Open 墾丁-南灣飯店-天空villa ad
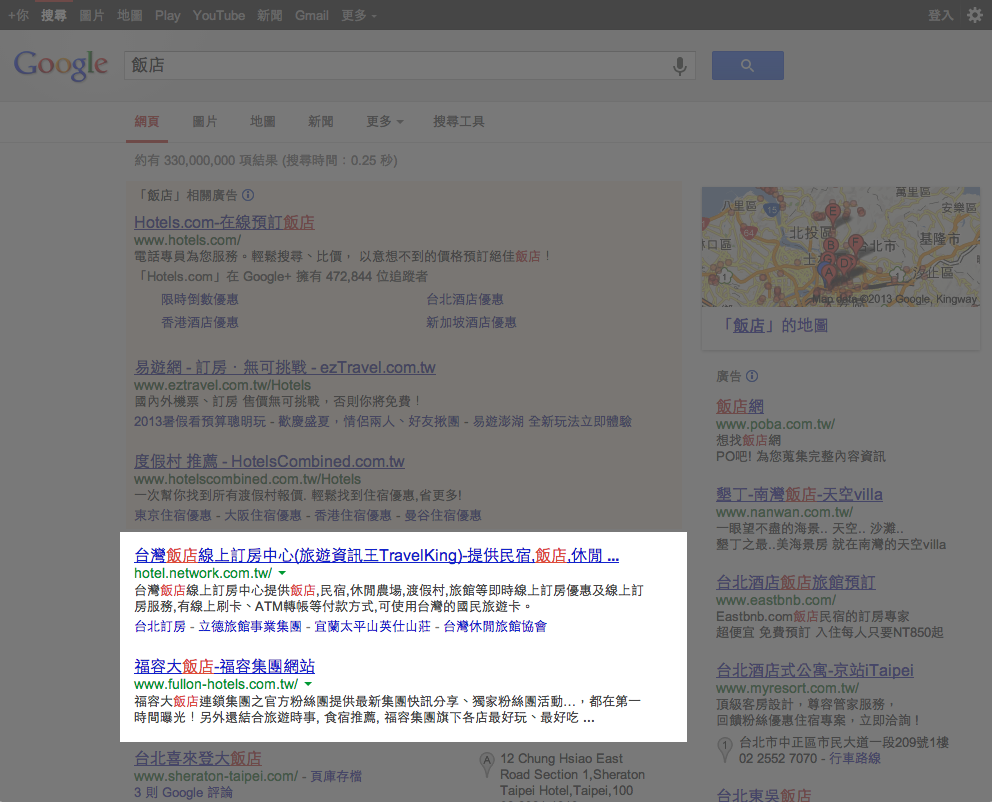The image size is (992, 802). click(799, 495)
